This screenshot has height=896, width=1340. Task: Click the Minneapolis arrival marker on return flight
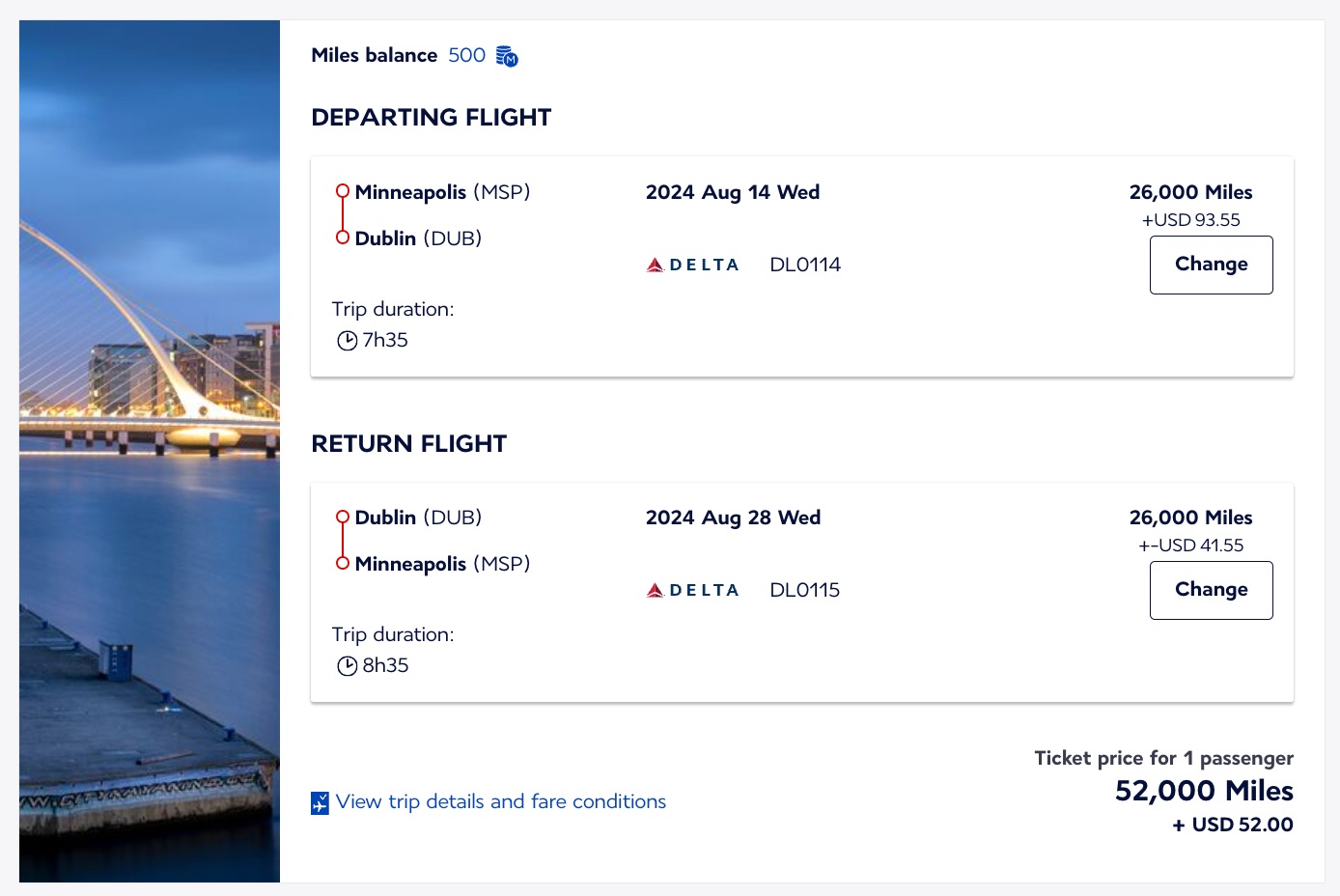coord(342,565)
